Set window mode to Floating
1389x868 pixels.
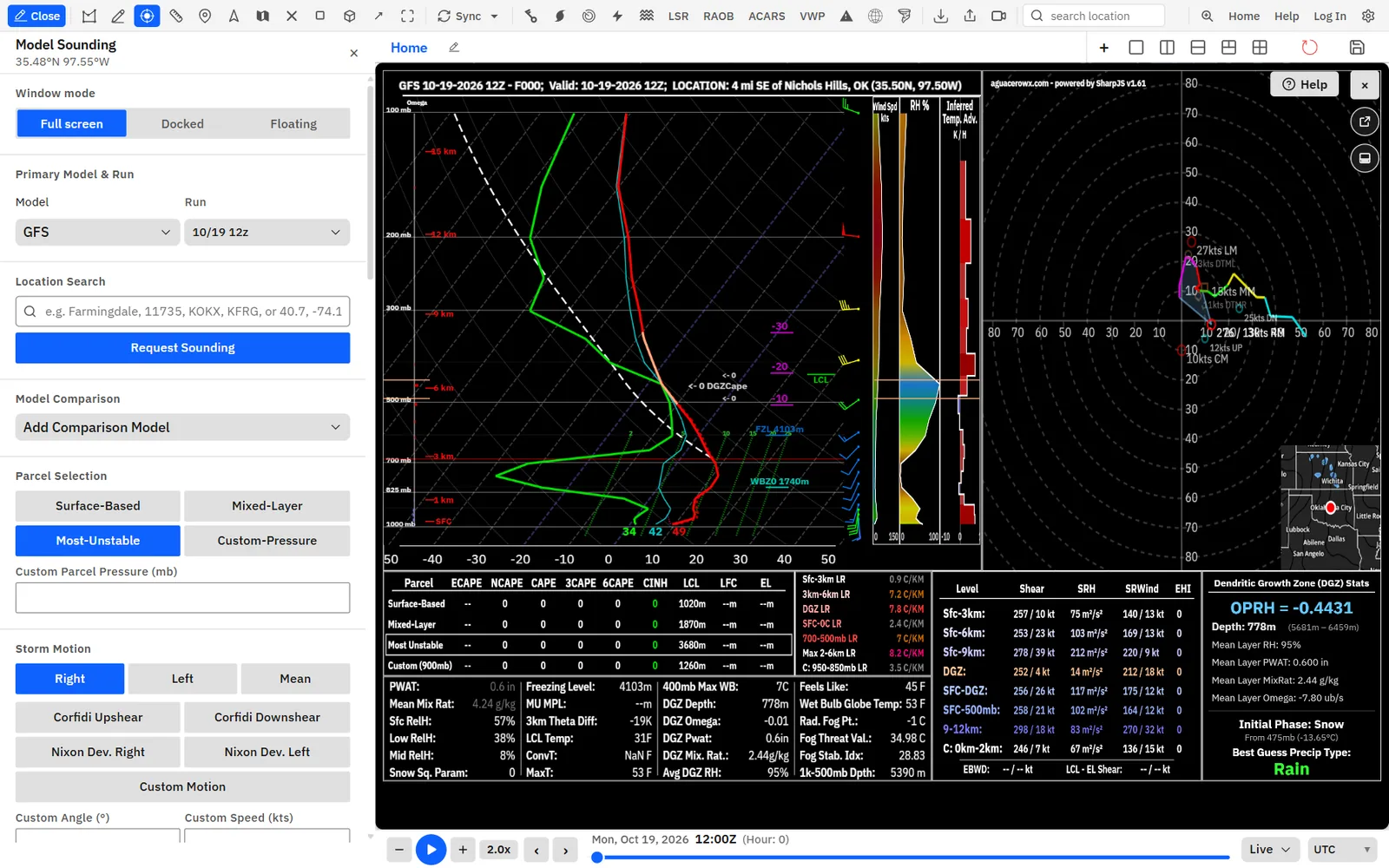click(x=293, y=123)
